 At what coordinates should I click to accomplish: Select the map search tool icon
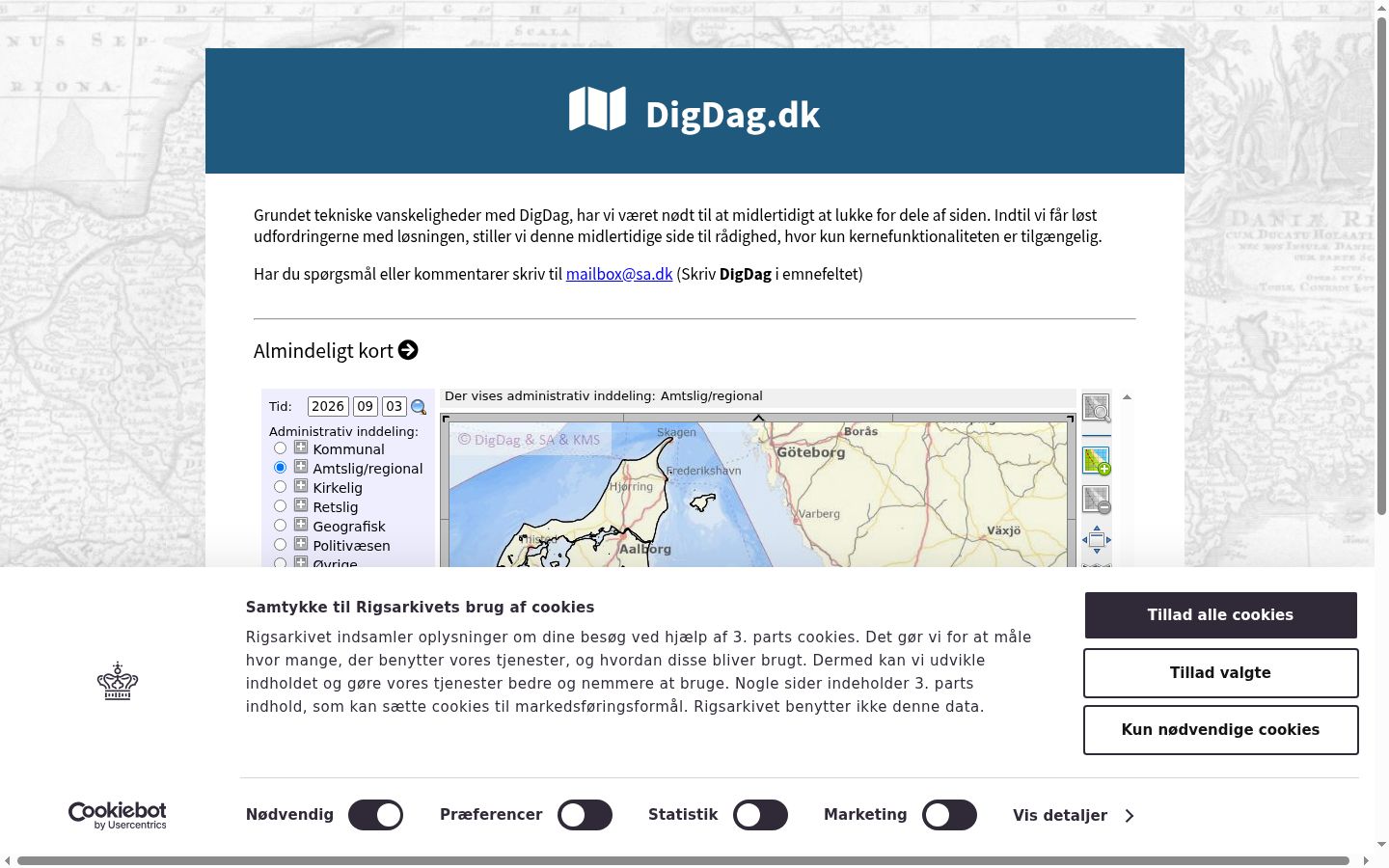(x=1096, y=408)
